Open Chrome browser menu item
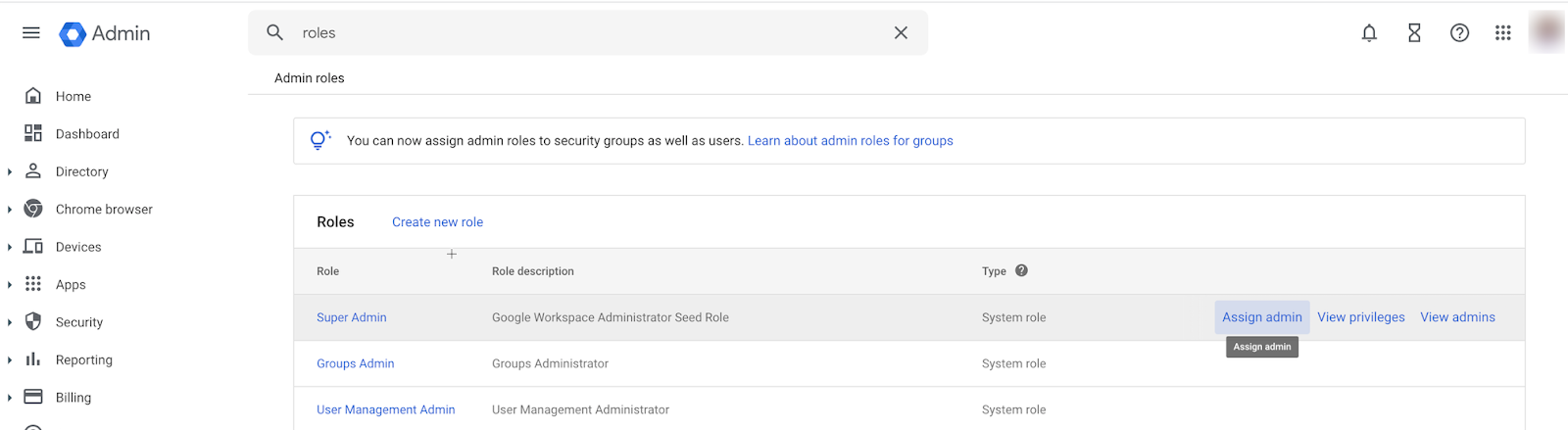 coord(104,210)
